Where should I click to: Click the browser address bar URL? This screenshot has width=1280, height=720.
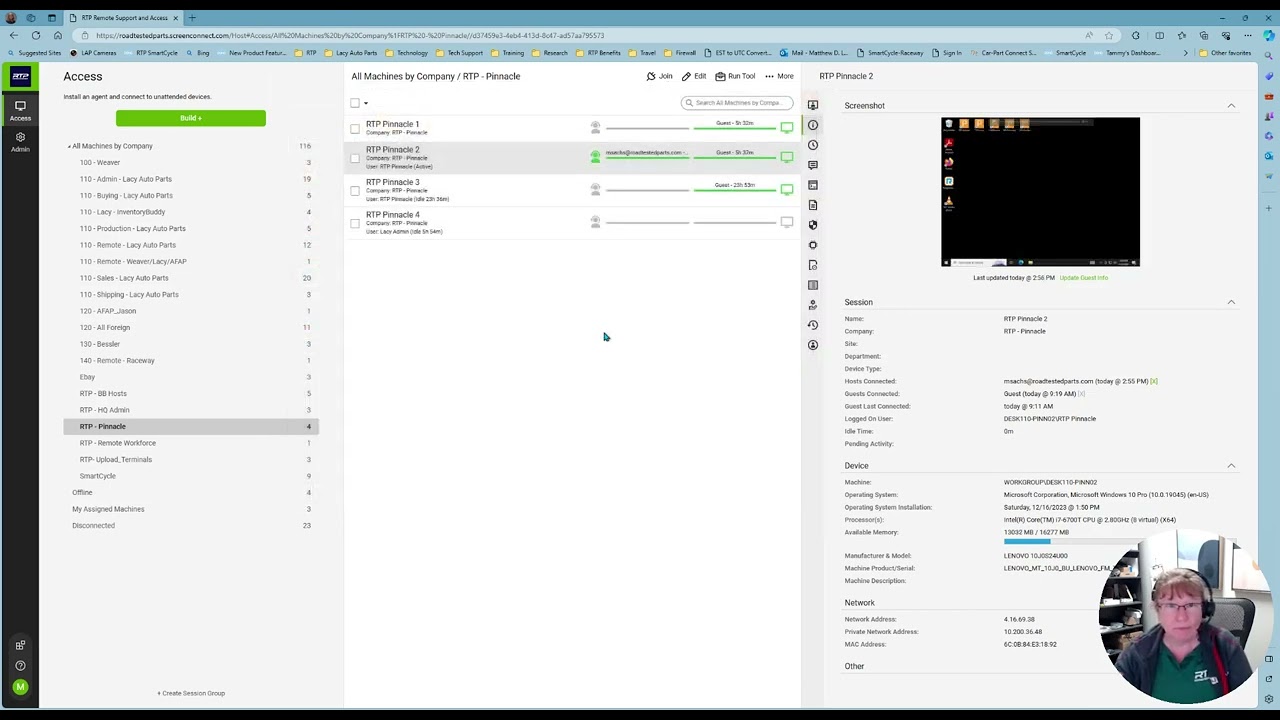click(x=350, y=35)
